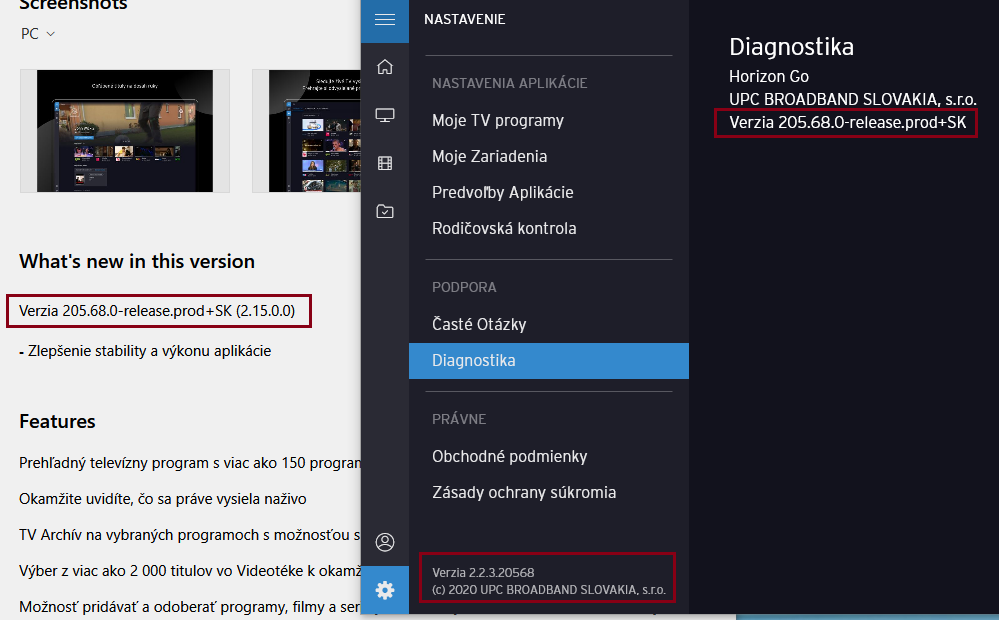
Task: Click 'Verzia 2.2.3.20568' at sidebar bottom
Action: pyautogui.click(x=483, y=572)
